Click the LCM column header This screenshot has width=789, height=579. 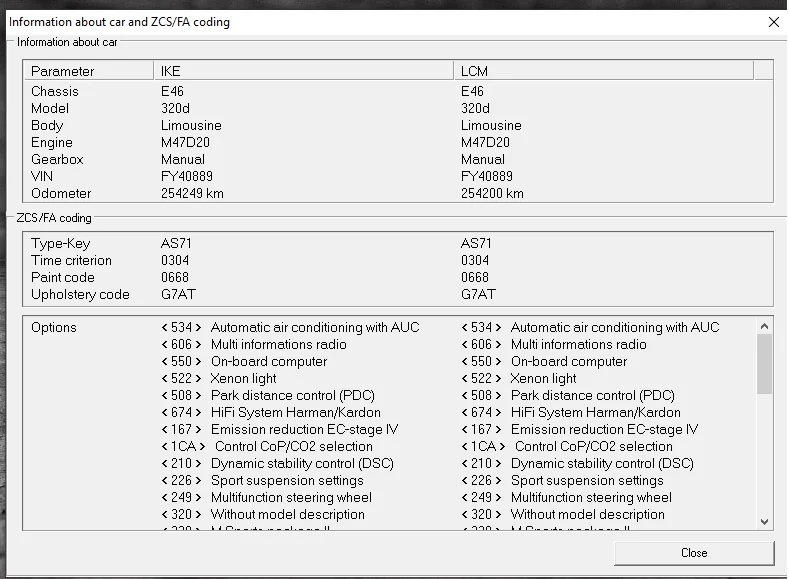[x=604, y=71]
